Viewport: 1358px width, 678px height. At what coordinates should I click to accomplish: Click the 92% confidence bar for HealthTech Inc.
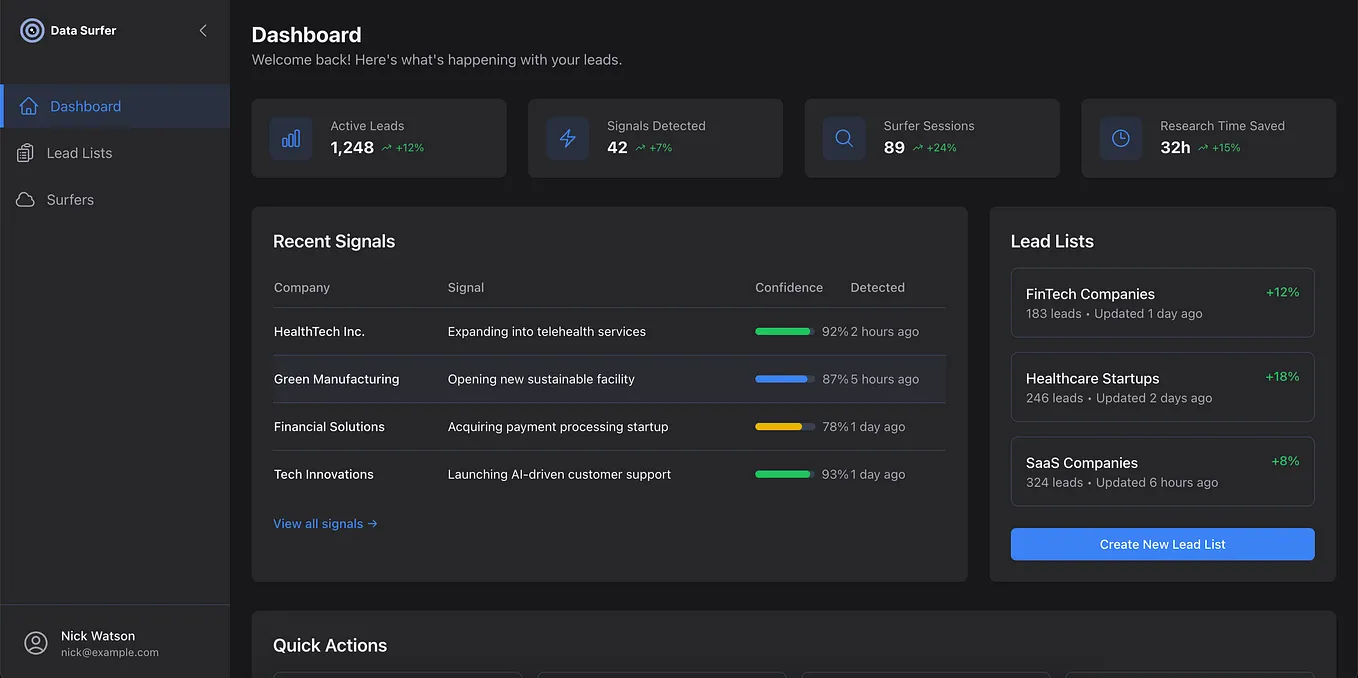tap(783, 331)
